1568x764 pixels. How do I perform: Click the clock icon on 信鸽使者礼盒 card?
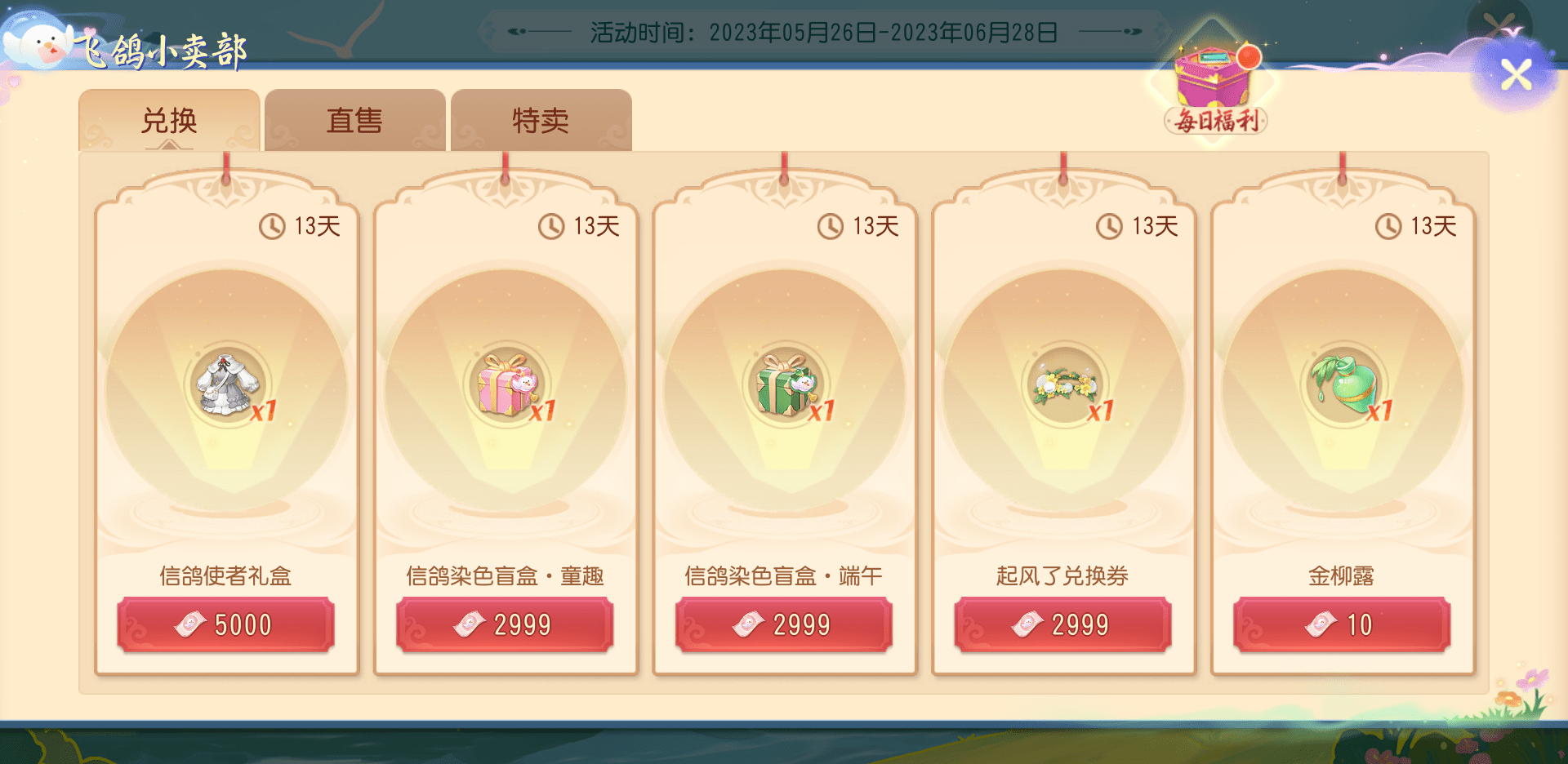(272, 226)
